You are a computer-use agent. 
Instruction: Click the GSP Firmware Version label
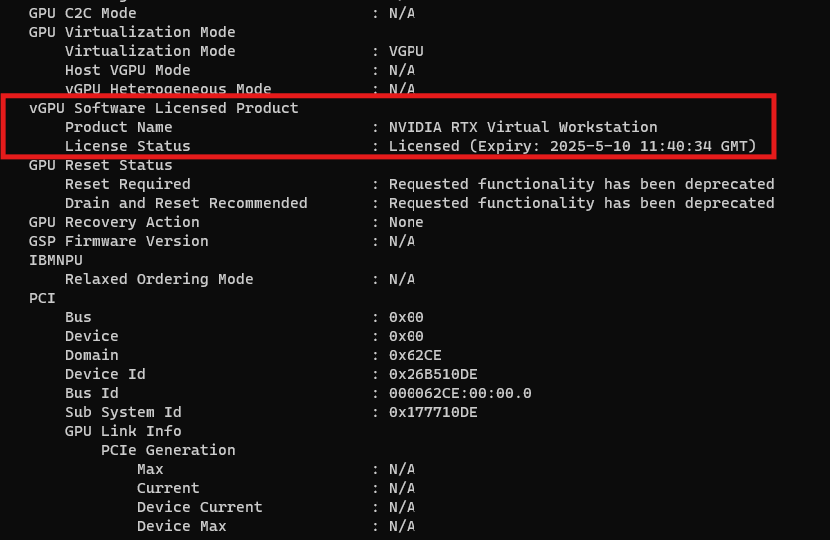click(x=118, y=241)
